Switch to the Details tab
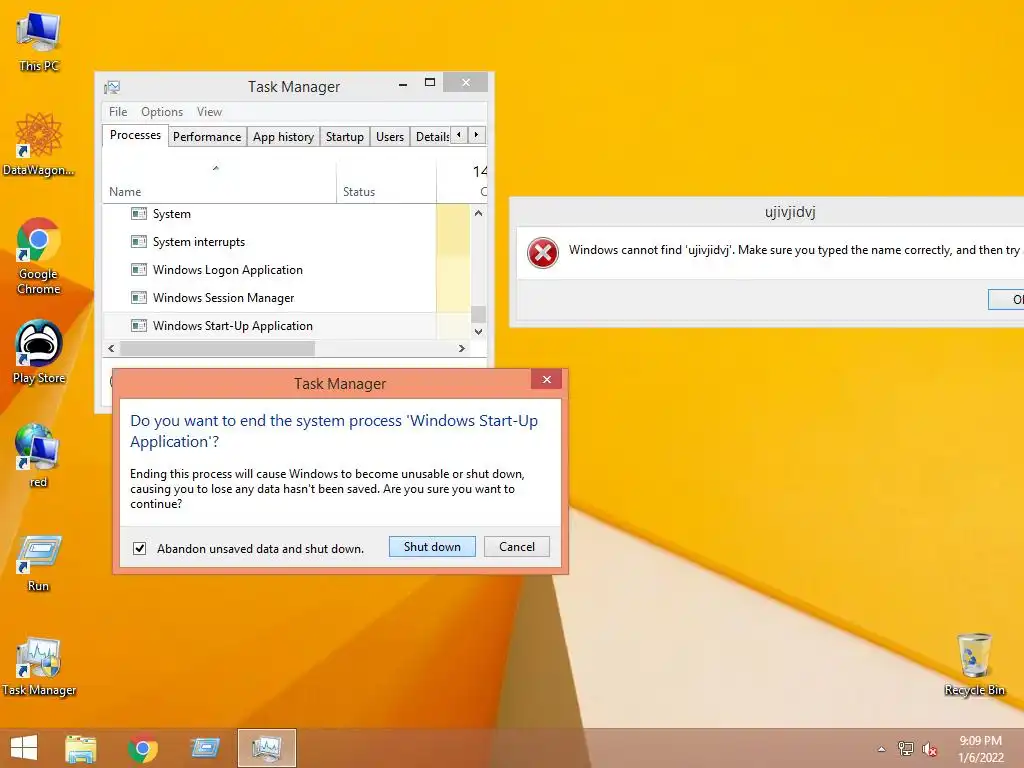 coord(431,136)
